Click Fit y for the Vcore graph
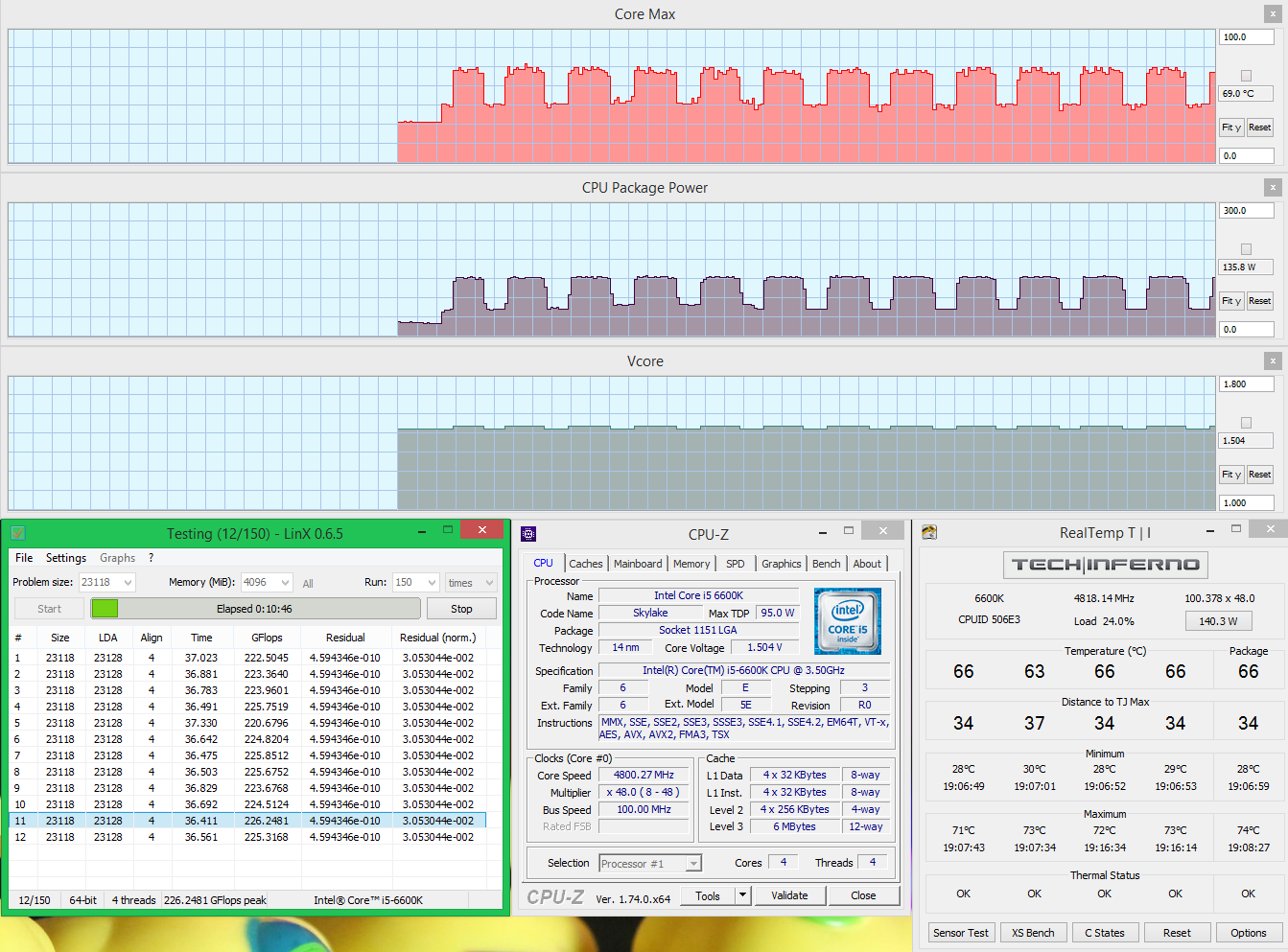Viewport: 1288px width, 952px height. 1231,475
